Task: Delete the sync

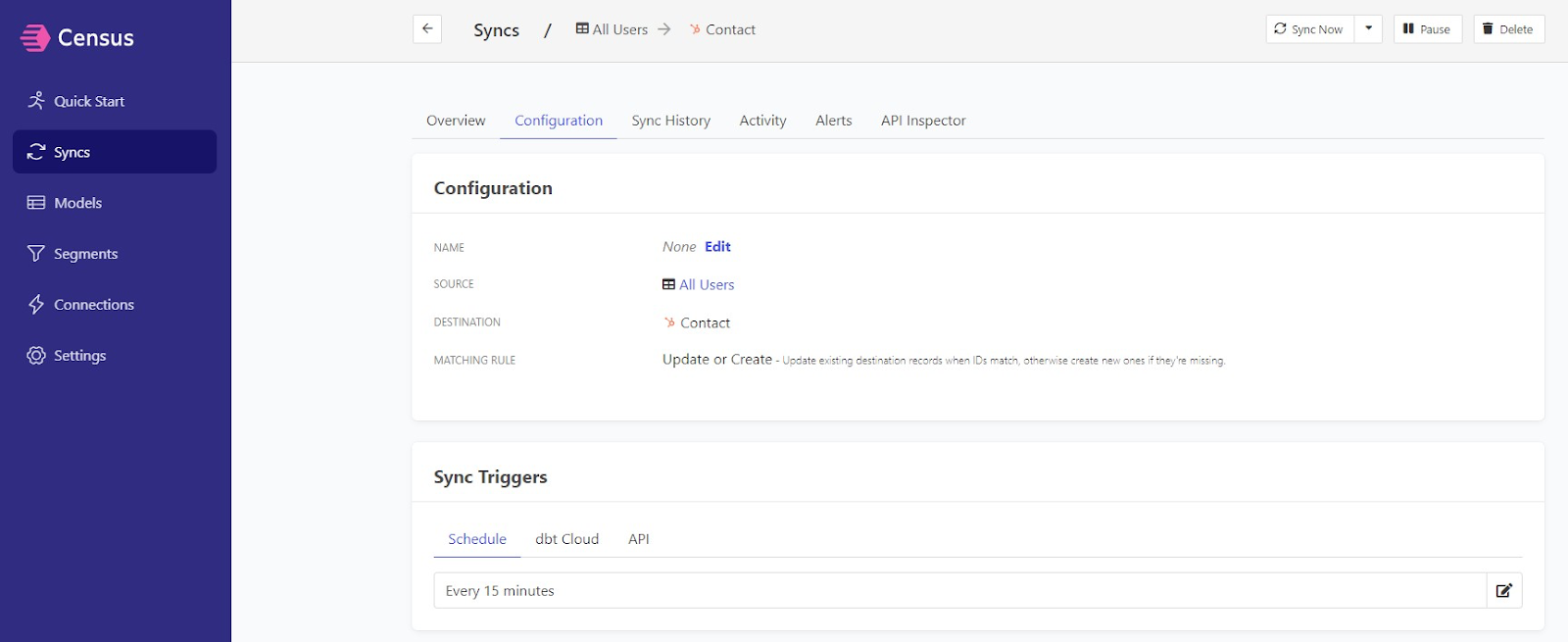Action: coord(1509,29)
